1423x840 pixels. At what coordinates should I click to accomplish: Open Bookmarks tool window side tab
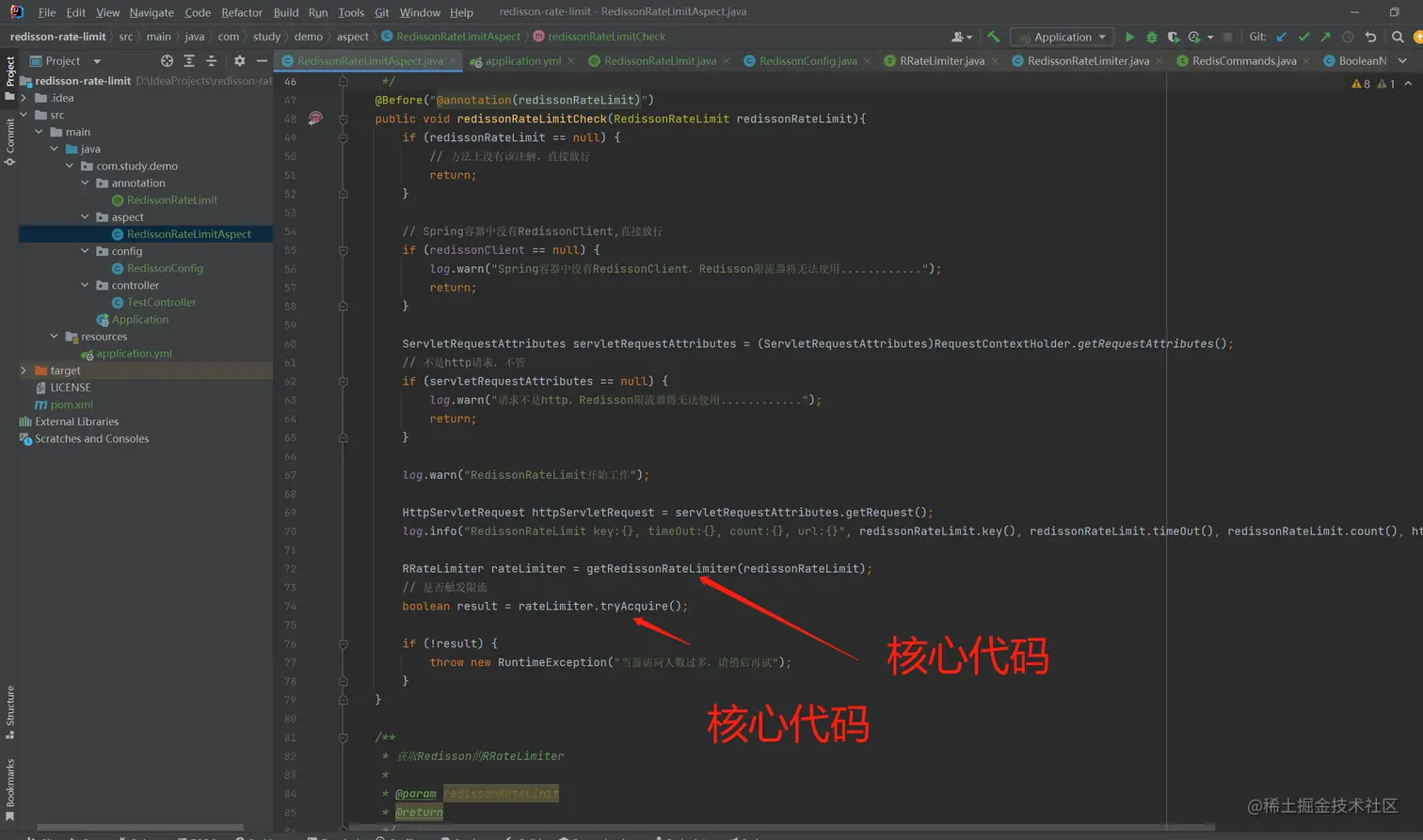9,789
